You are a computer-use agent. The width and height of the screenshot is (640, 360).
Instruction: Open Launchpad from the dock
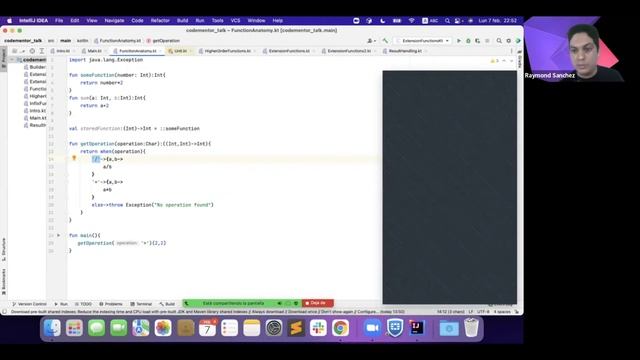pos(74,328)
